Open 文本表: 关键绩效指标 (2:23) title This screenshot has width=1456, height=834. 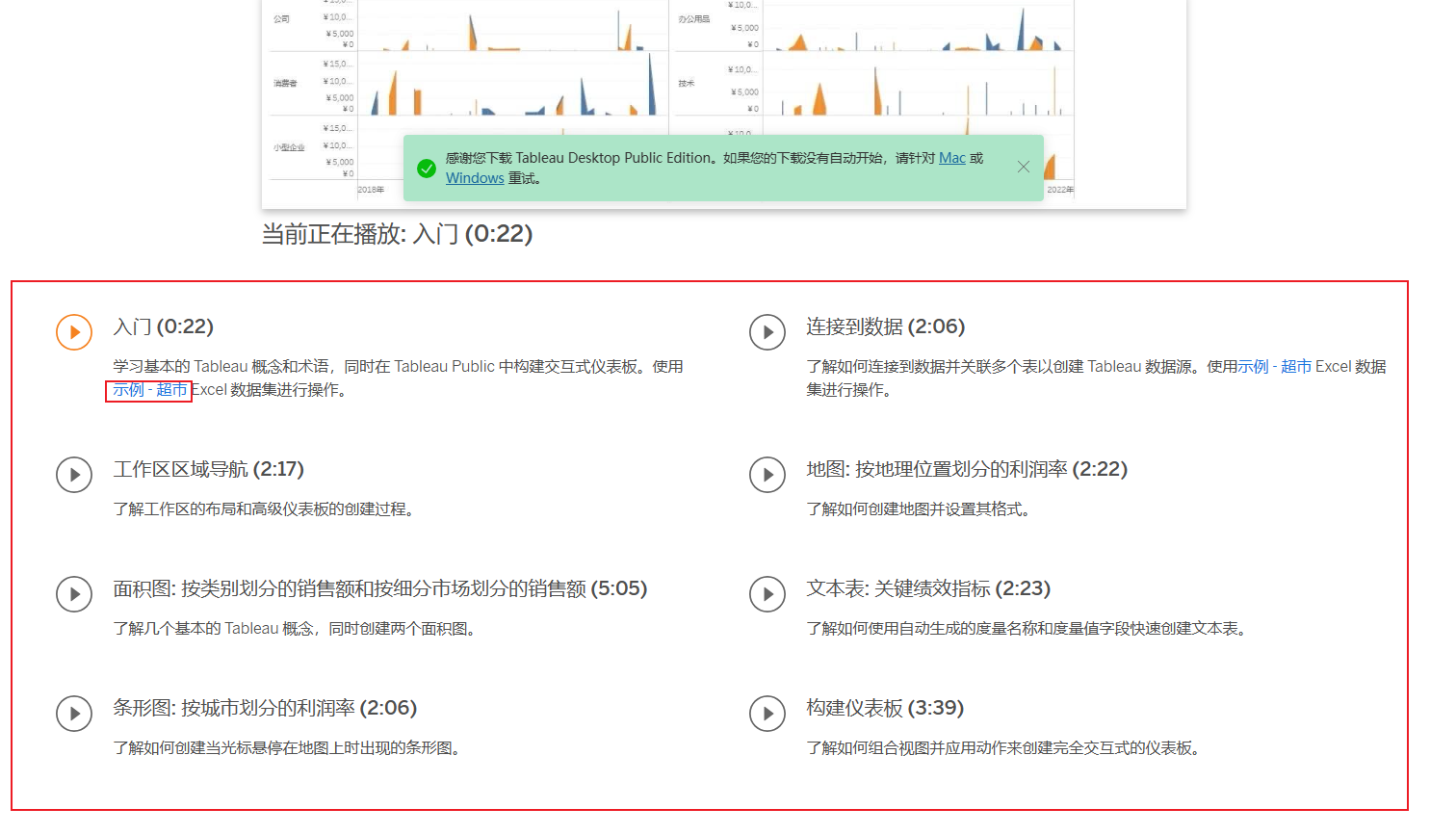click(928, 588)
